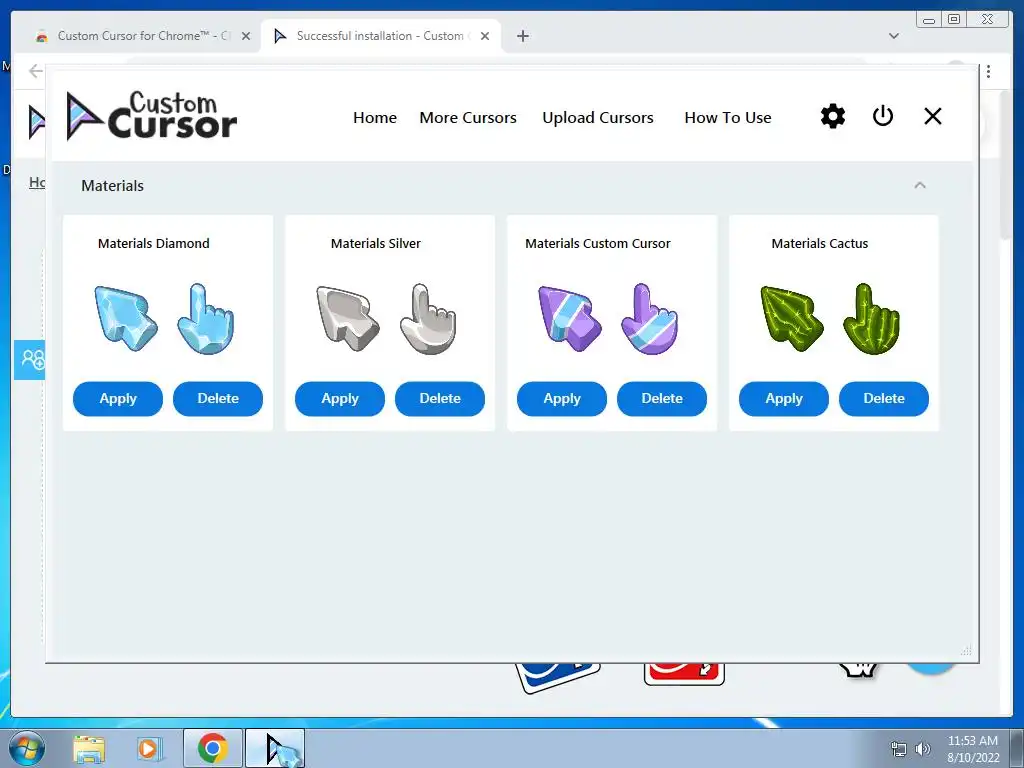Select the silver hand pointer image

click(x=428, y=319)
